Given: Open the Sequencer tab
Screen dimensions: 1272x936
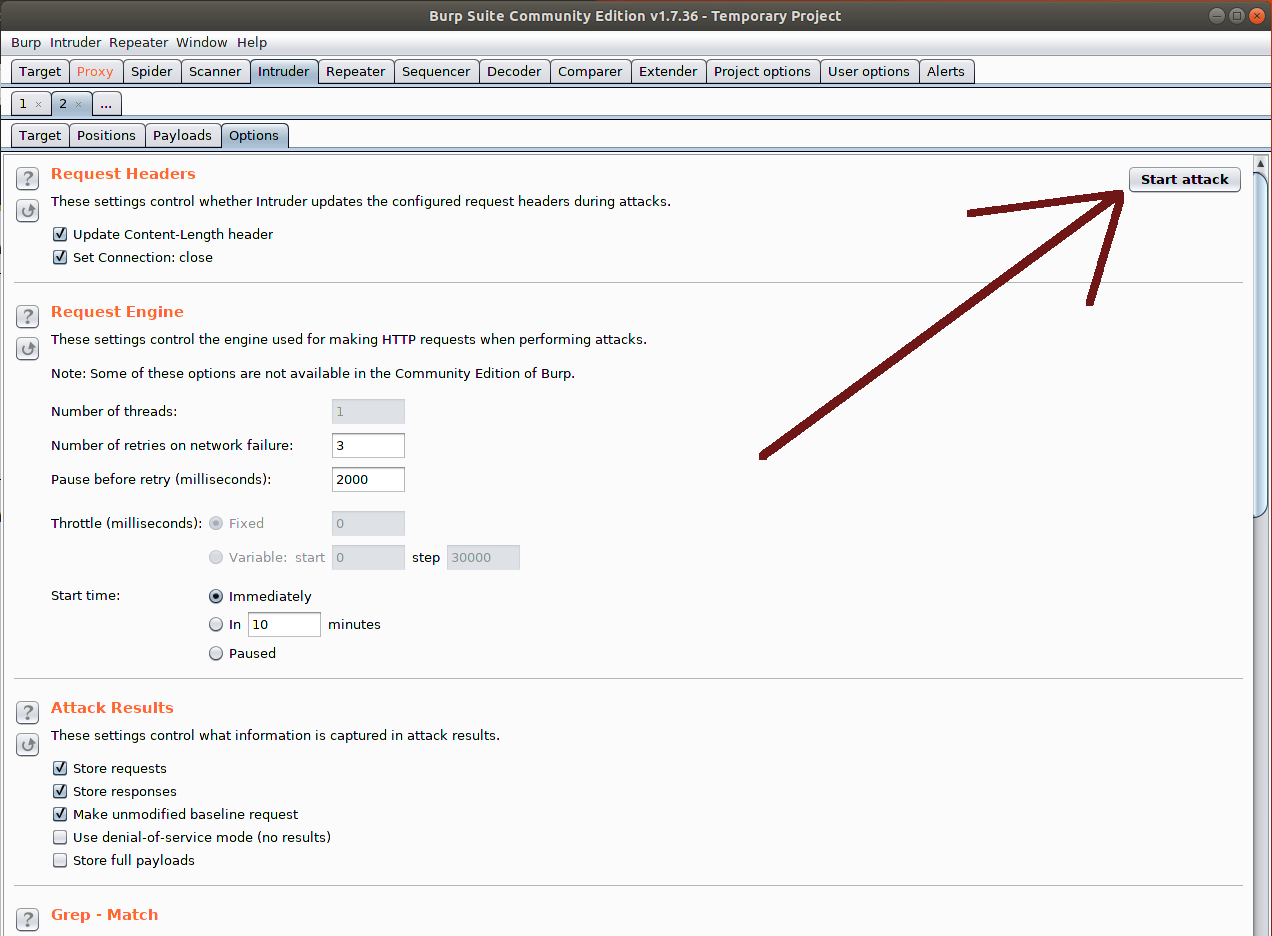Looking at the screenshot, I should click(x=436, y=71).
